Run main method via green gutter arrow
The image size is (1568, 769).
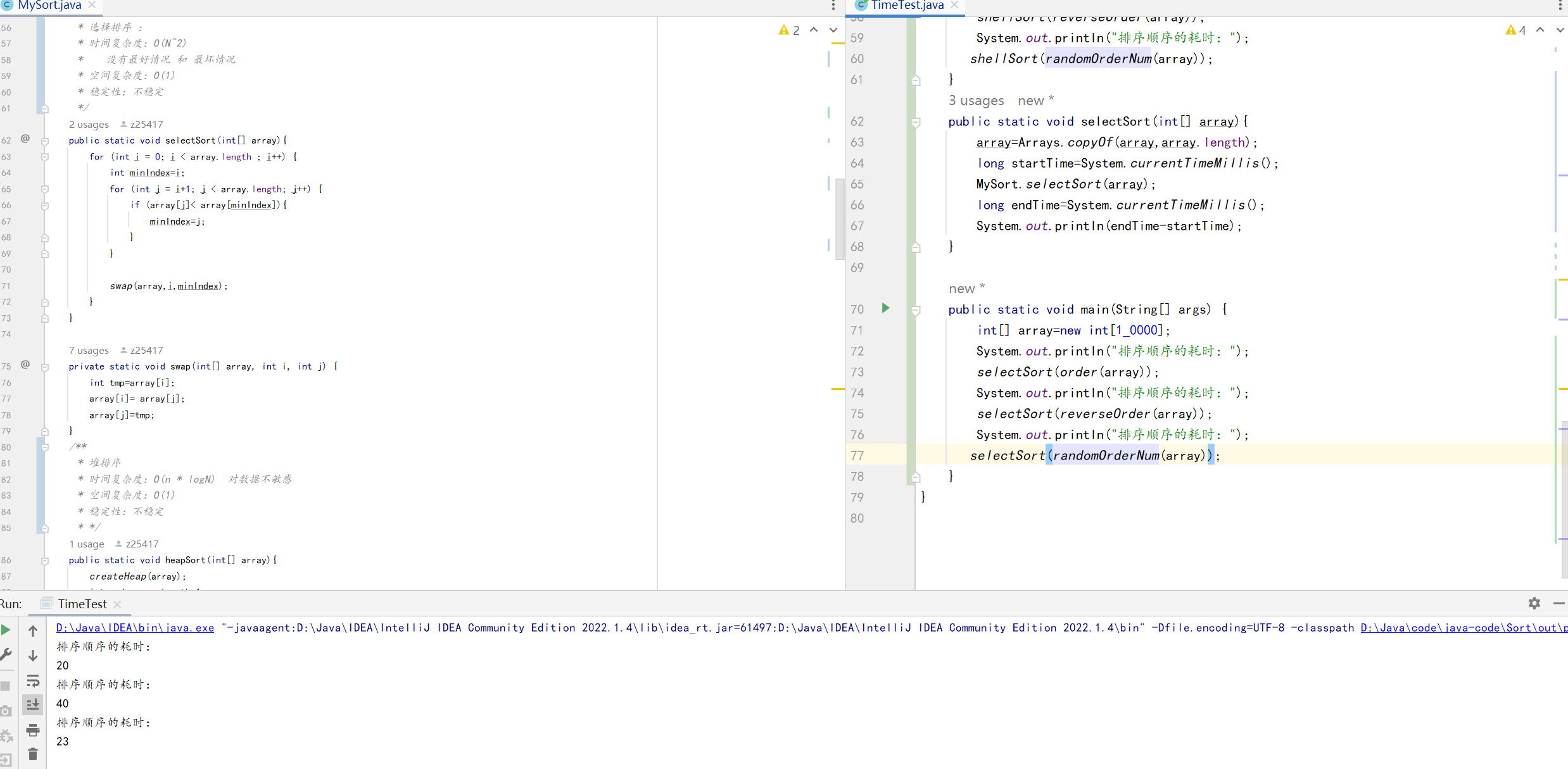tap(885, 308)
